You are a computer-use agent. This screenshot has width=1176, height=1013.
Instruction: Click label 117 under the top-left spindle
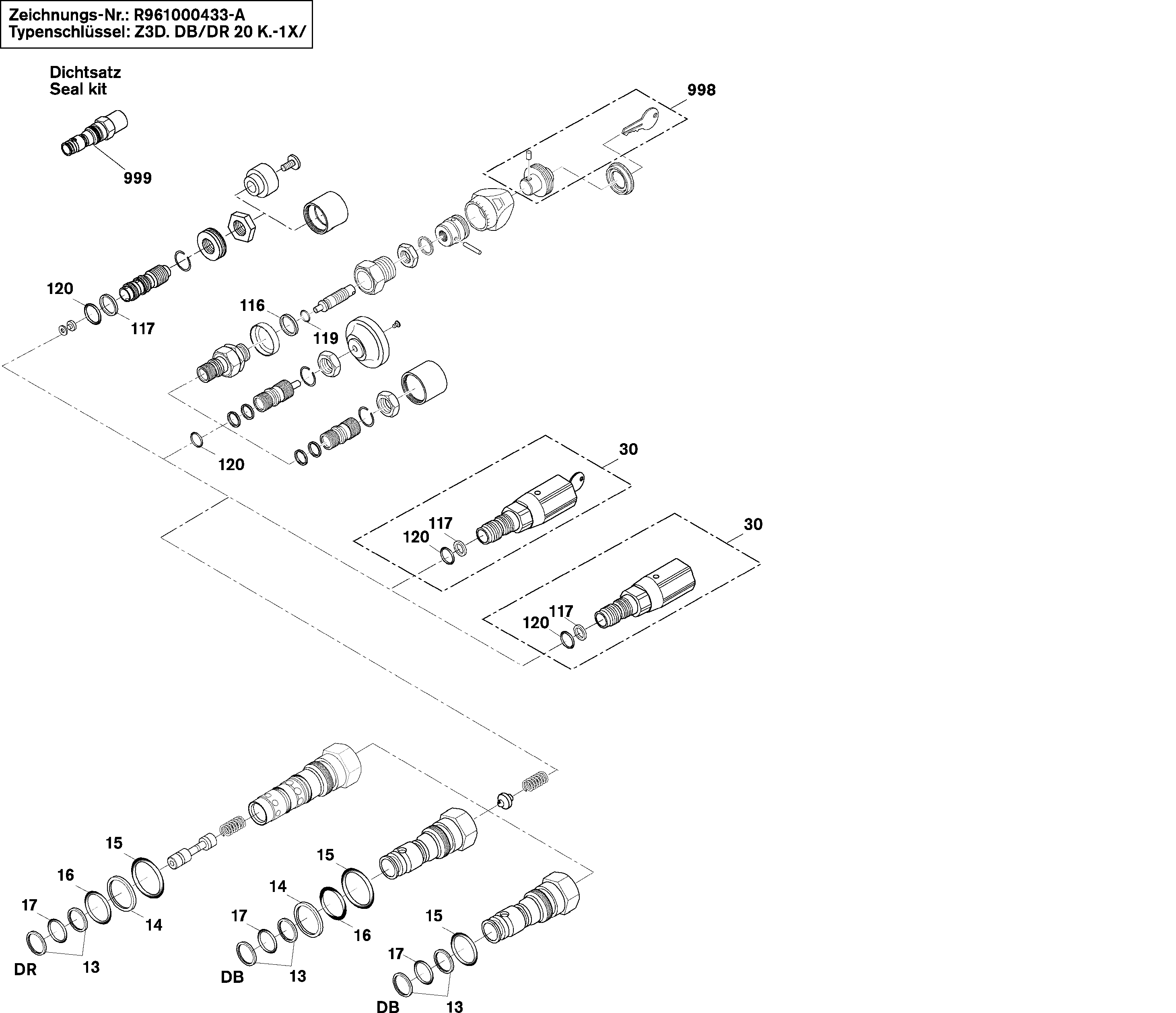142,329
